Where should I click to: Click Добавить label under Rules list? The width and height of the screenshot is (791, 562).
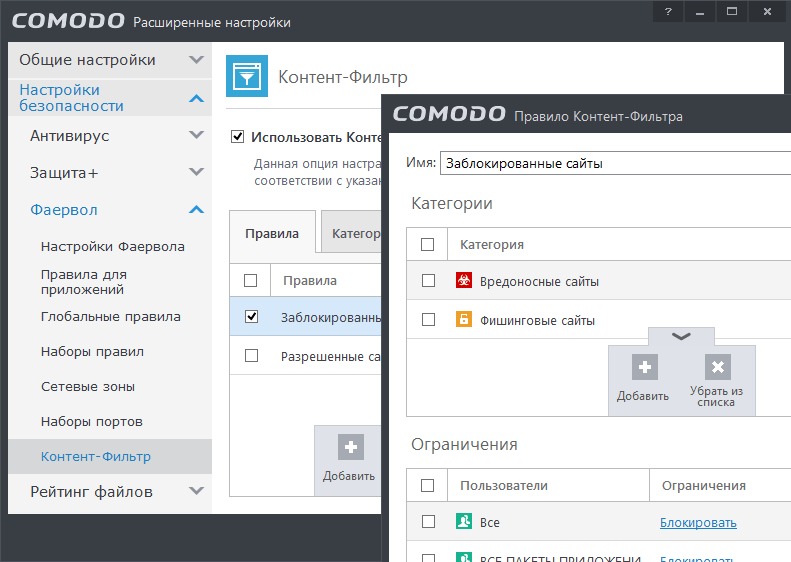pos(349,476)
